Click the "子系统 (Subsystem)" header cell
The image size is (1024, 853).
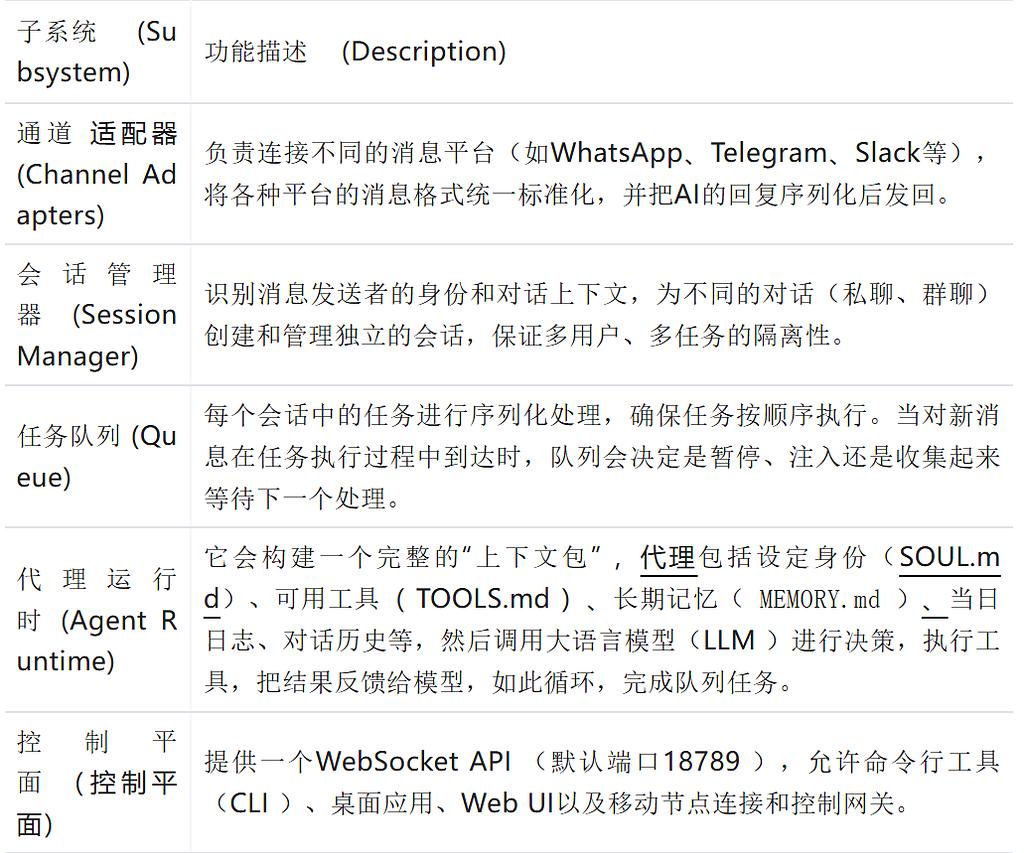click(96, 52)
